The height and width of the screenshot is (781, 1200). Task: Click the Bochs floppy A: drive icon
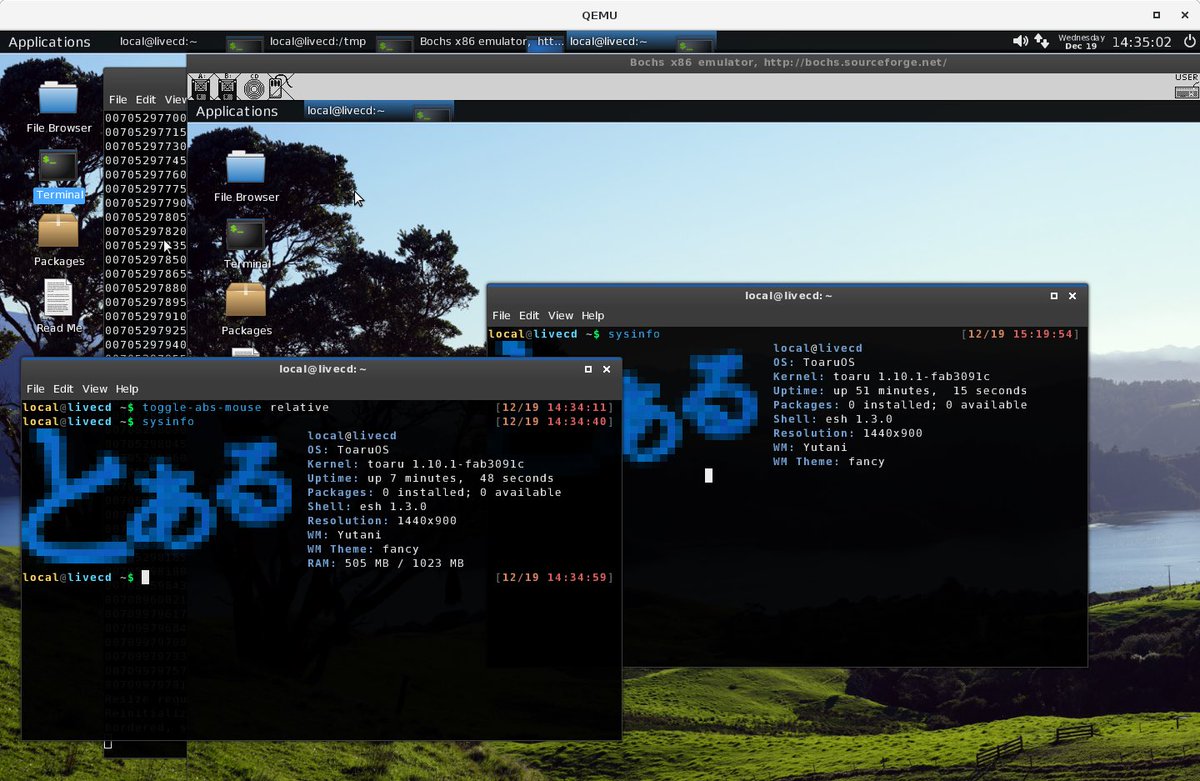coord(200,87)
